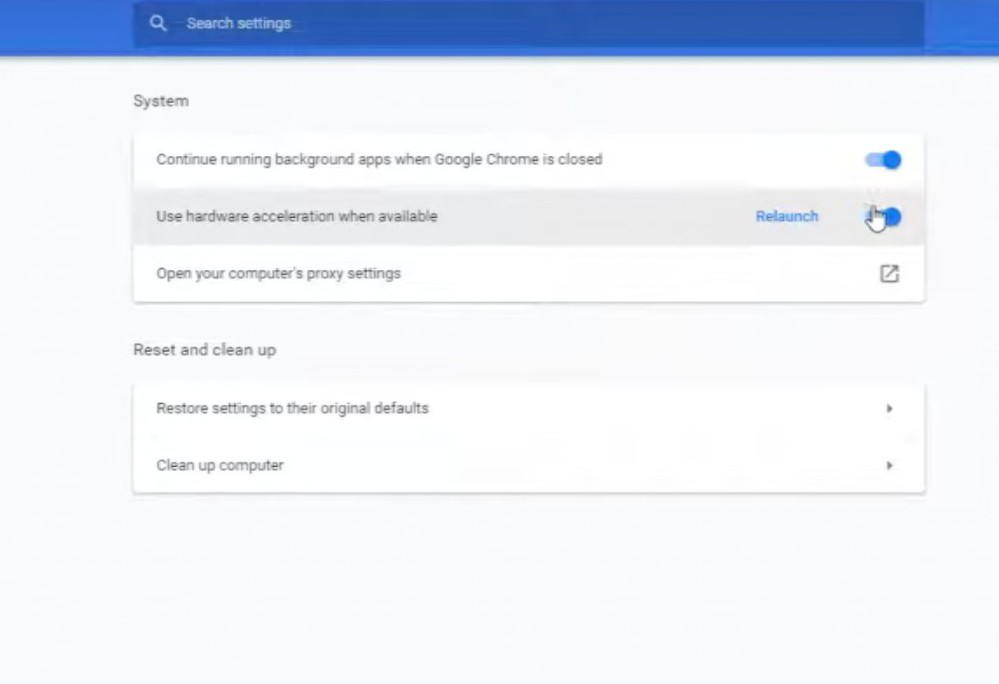
Task: Select the 'Restore settings' label text
Action: [x=292, y=409]
